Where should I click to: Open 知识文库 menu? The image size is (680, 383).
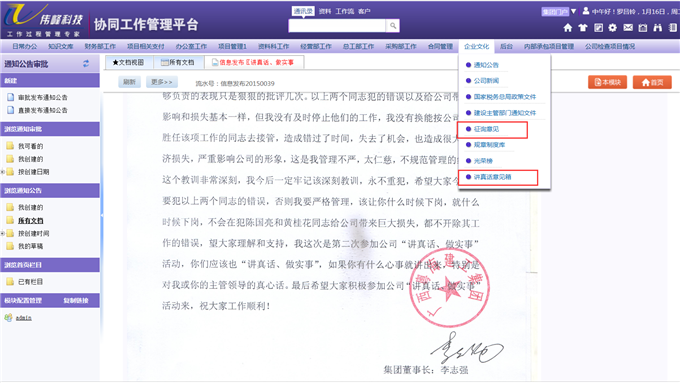[61, 46]
